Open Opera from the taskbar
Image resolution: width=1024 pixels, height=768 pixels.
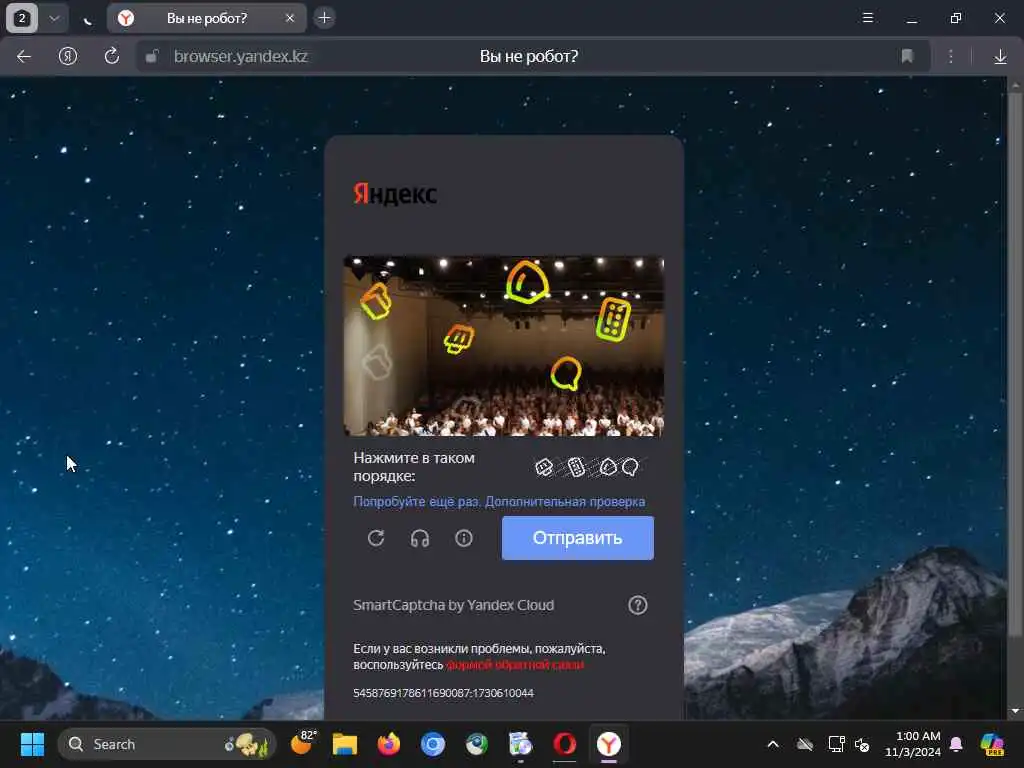click(x=565, y=744)
